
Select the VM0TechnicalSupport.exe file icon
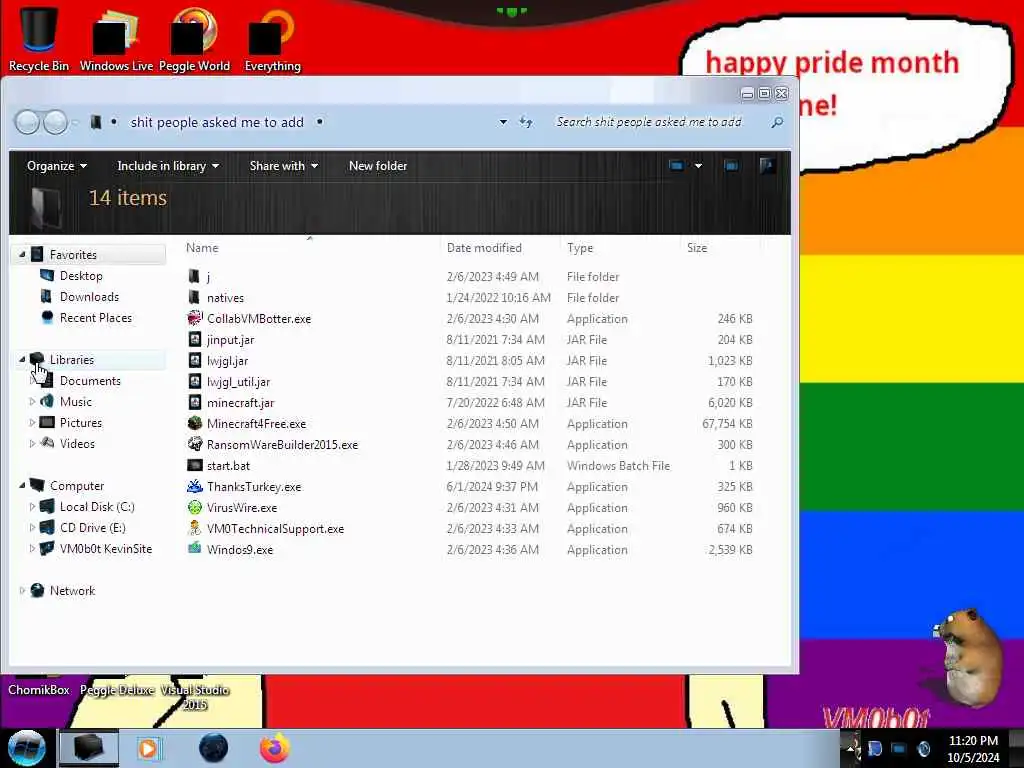[x=195, y=528]
